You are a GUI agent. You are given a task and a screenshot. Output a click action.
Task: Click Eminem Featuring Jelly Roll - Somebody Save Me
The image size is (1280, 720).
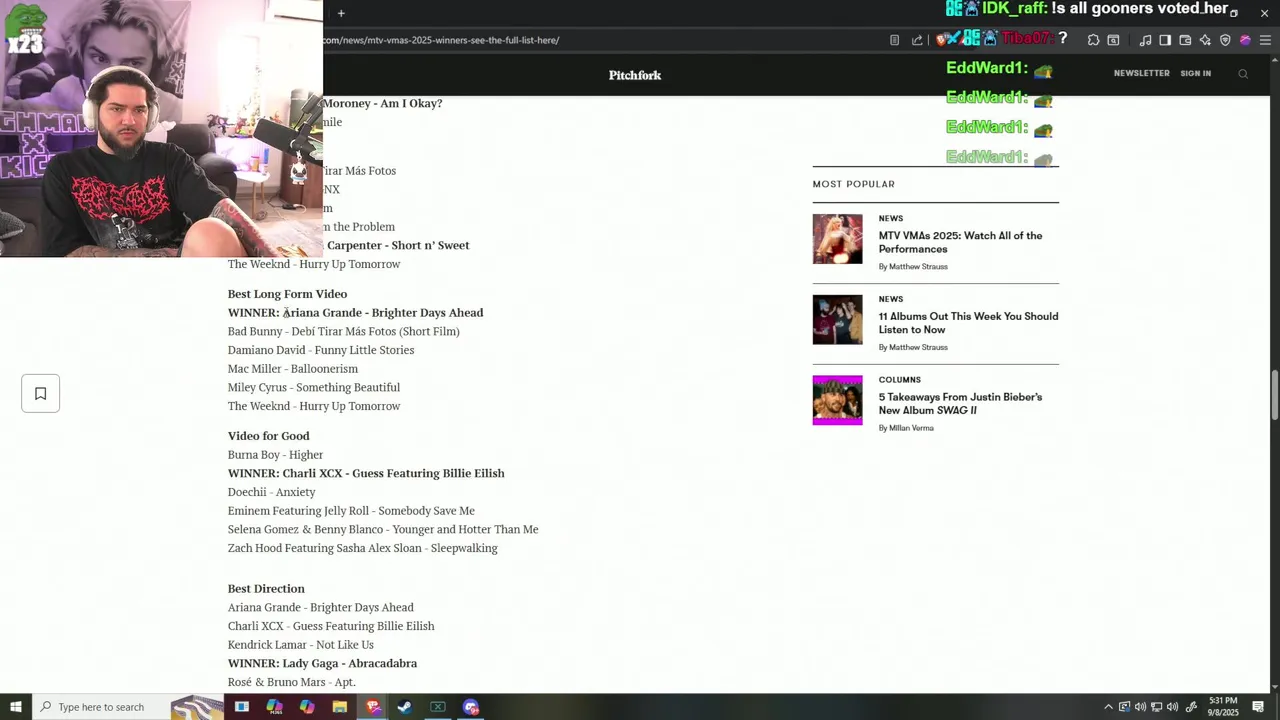pyautogui.click(x=351, y=511)
